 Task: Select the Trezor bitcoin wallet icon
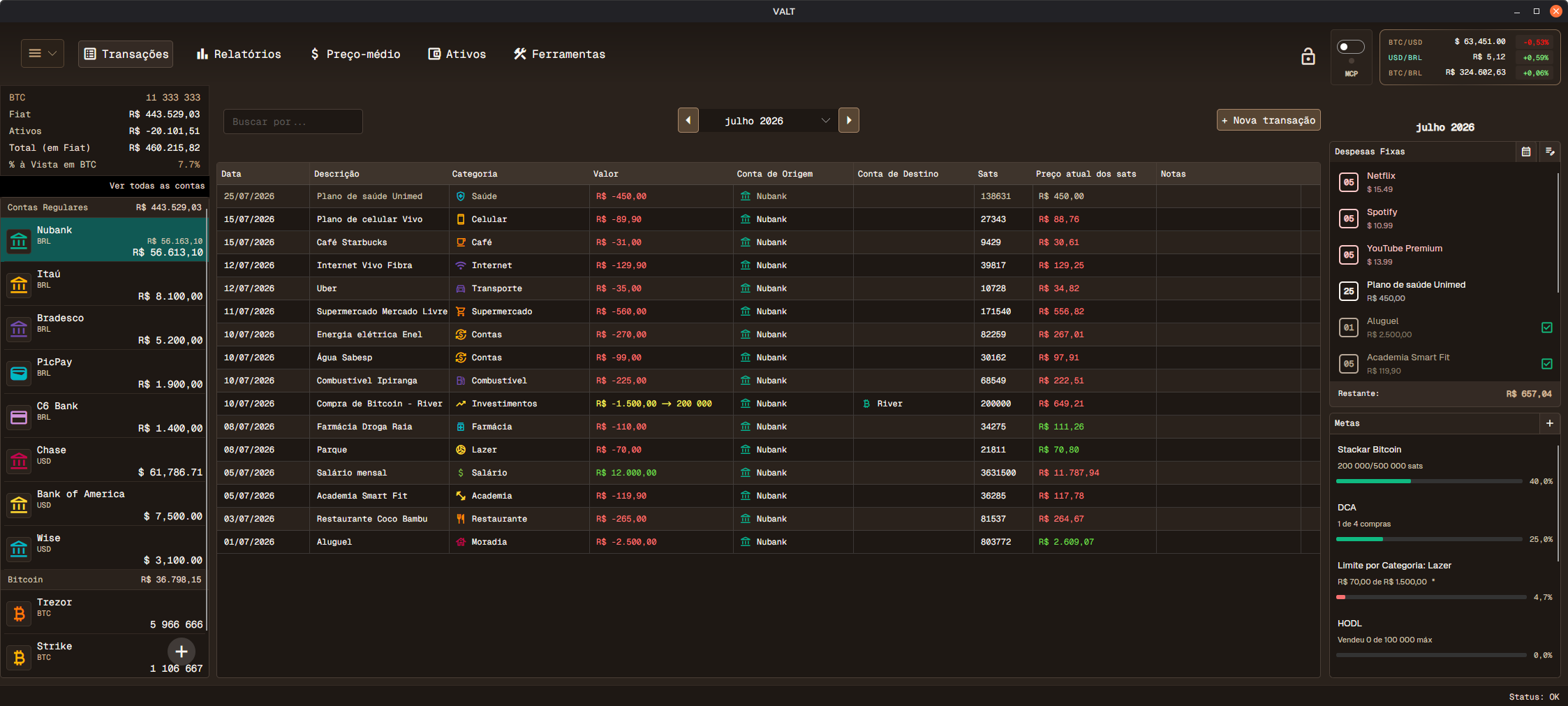[19, 613]
